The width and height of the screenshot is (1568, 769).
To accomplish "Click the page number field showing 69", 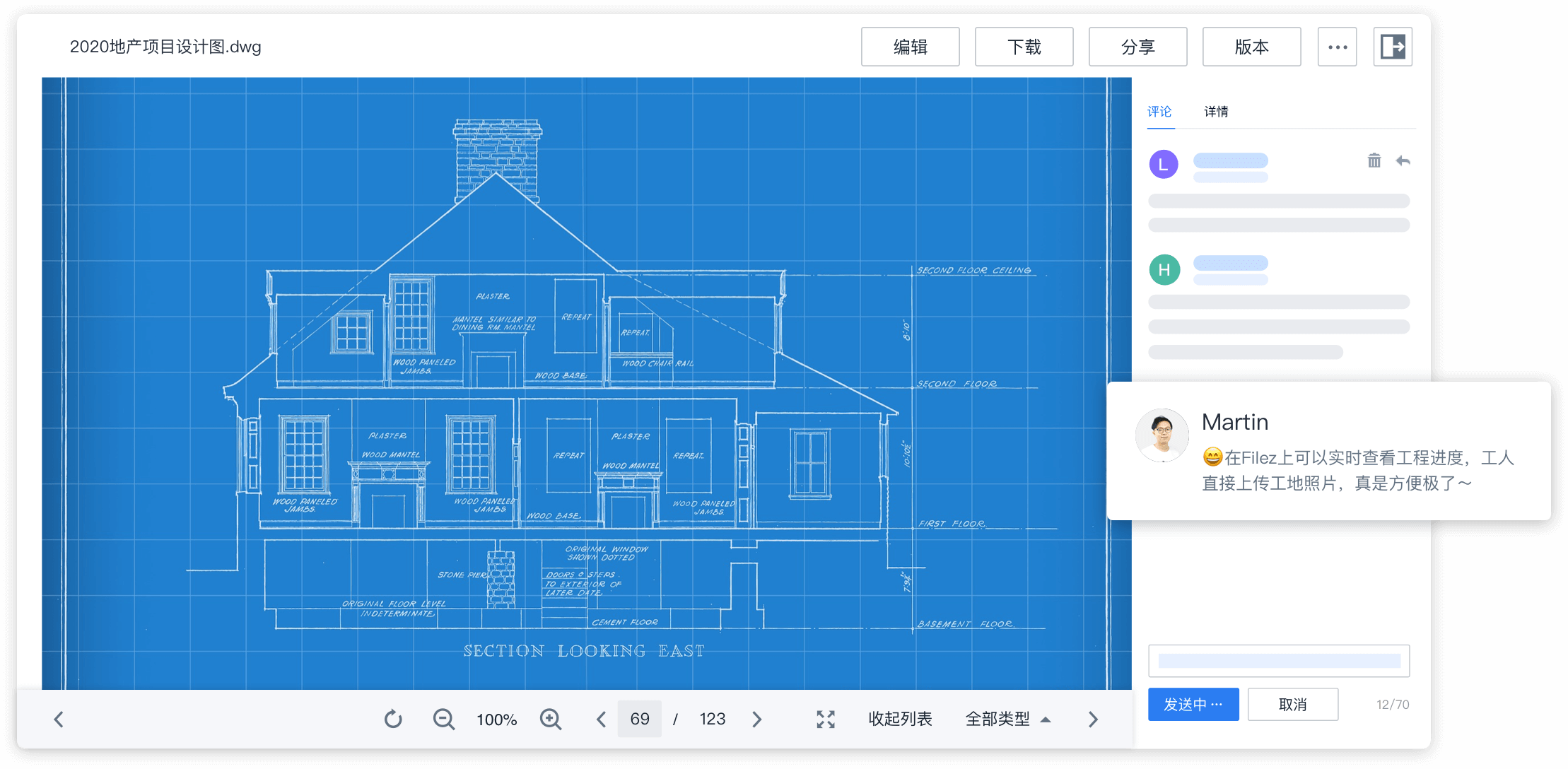I will tap(640, 719).
